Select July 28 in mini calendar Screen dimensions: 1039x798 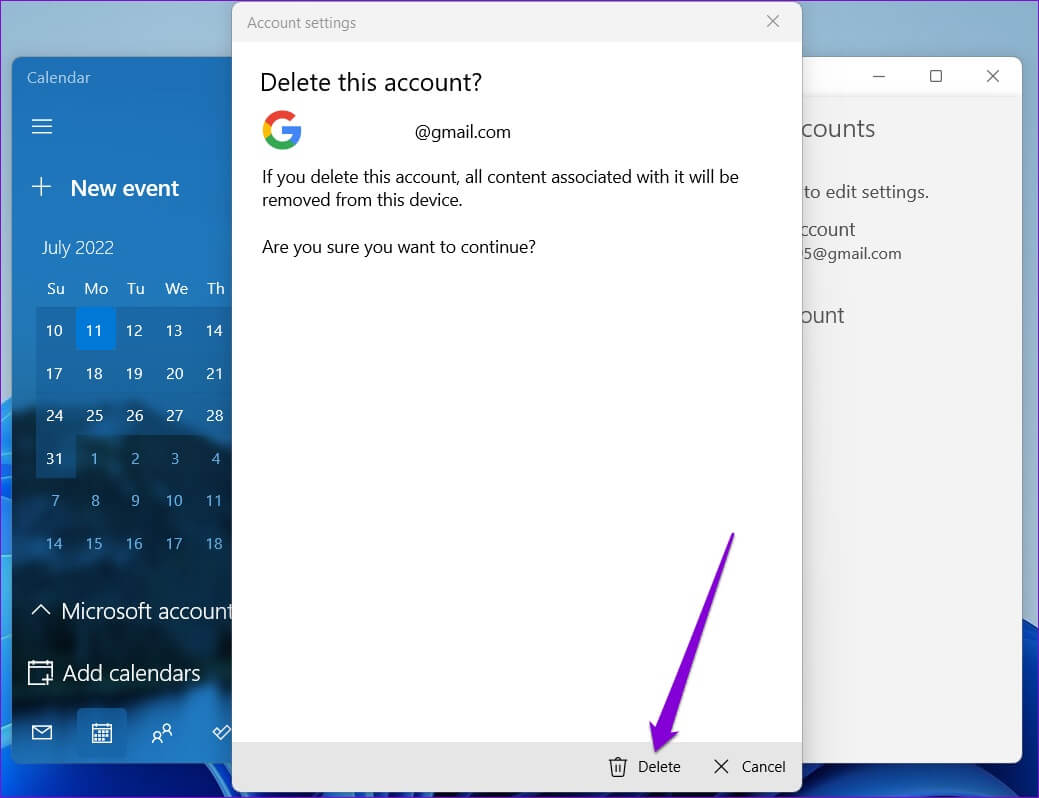coord(214,416)
